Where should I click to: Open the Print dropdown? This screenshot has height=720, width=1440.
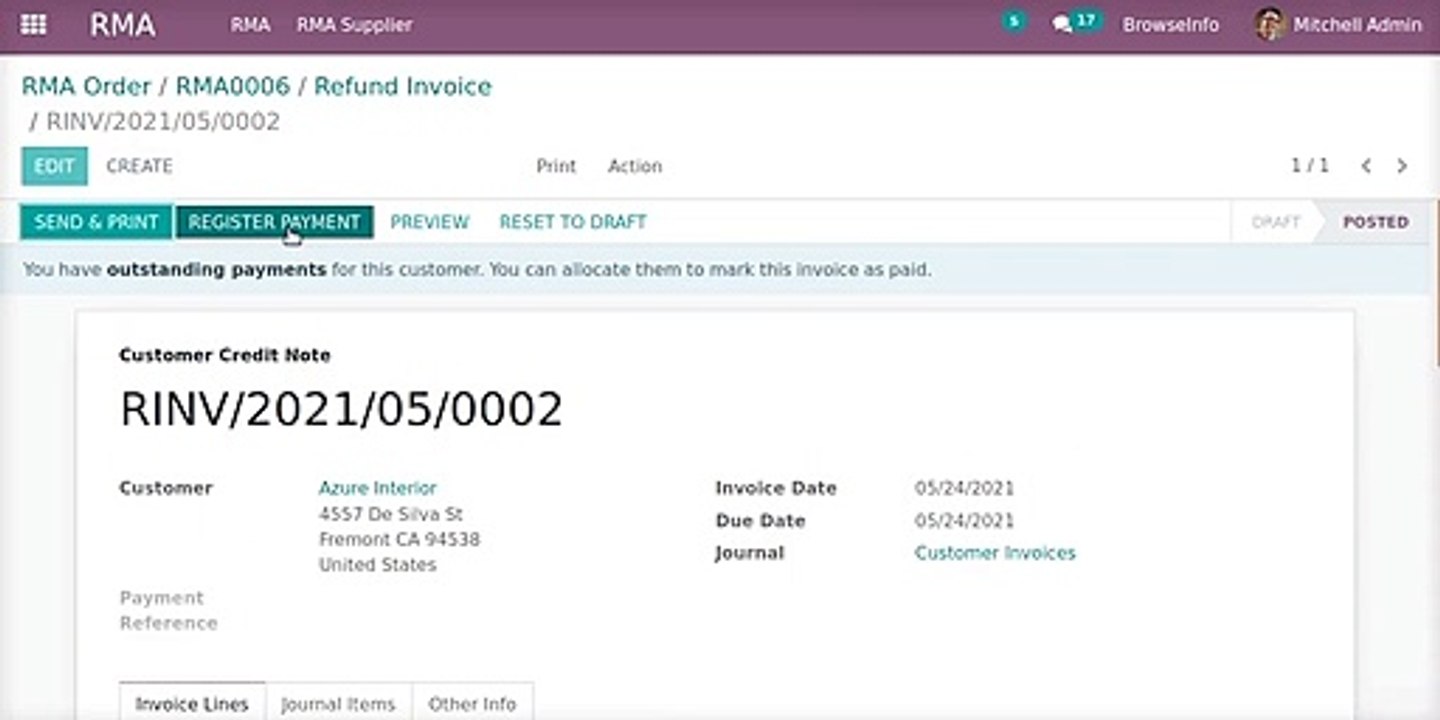(556, 166)
